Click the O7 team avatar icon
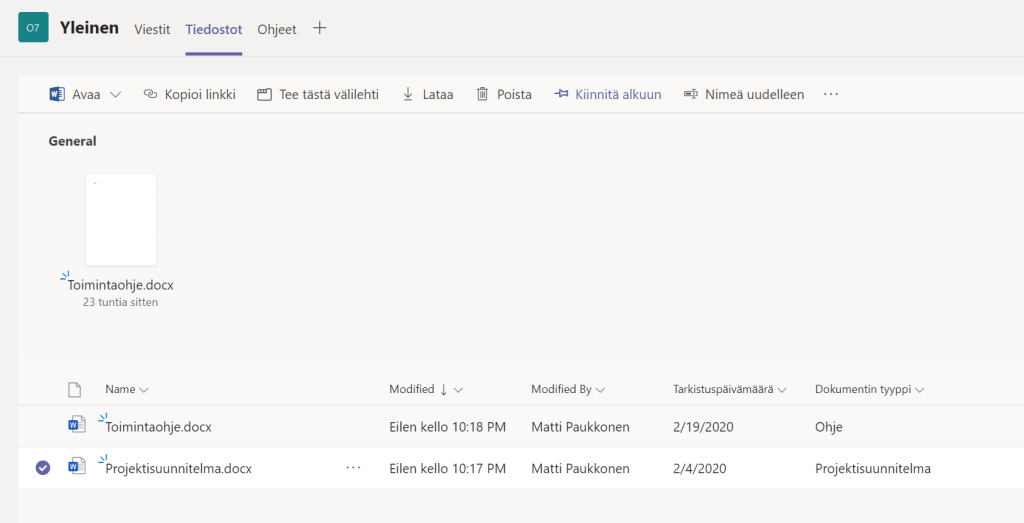1024x523 pixels. pos(33,28)
